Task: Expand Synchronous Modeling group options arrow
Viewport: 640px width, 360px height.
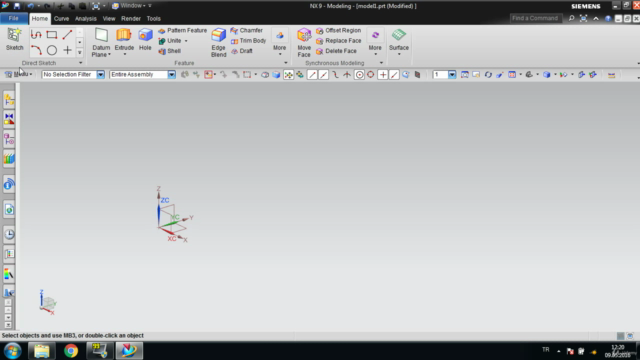Action: click(x=381, y=63)
